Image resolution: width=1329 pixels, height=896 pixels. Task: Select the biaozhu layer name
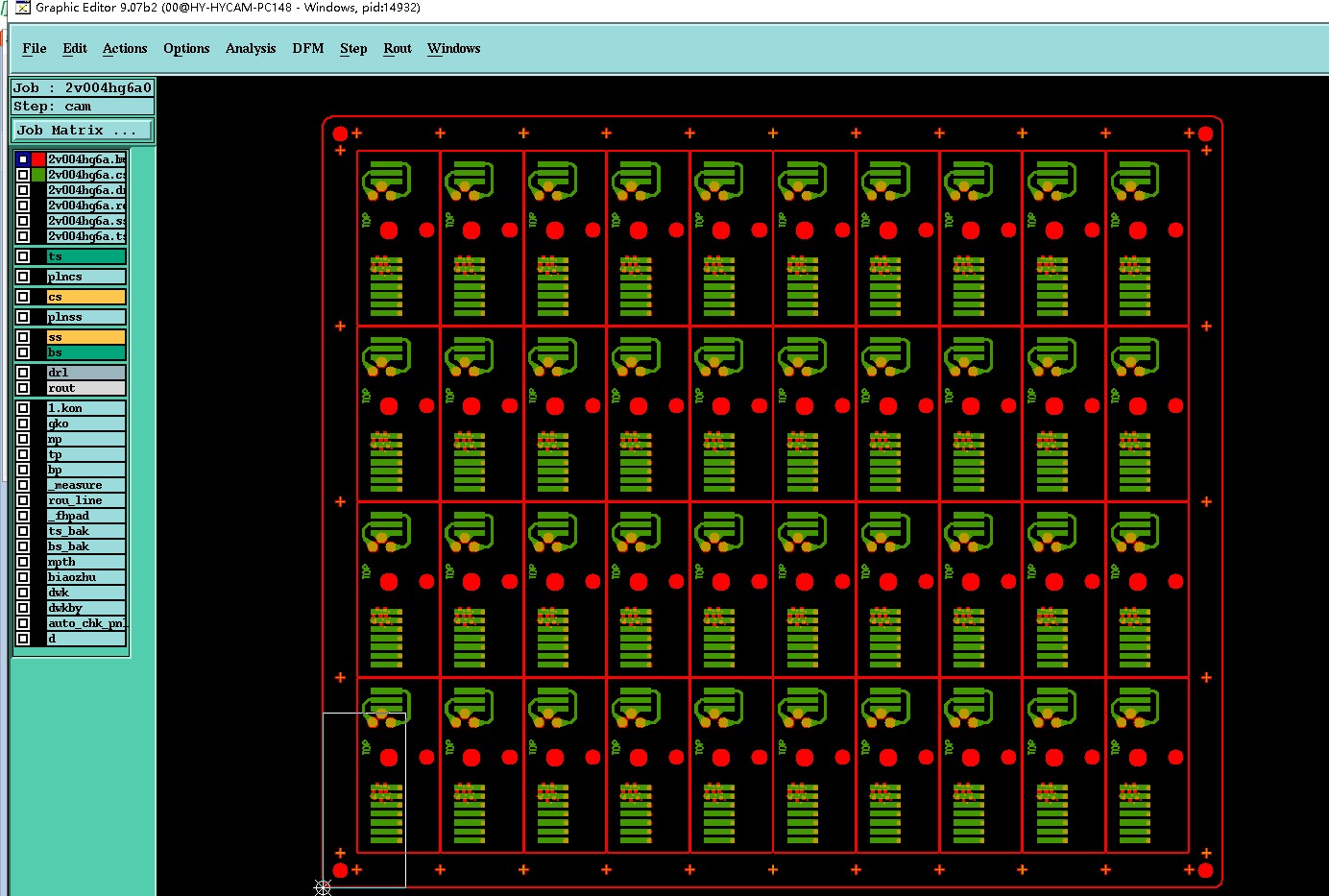[x=86, y=577]
